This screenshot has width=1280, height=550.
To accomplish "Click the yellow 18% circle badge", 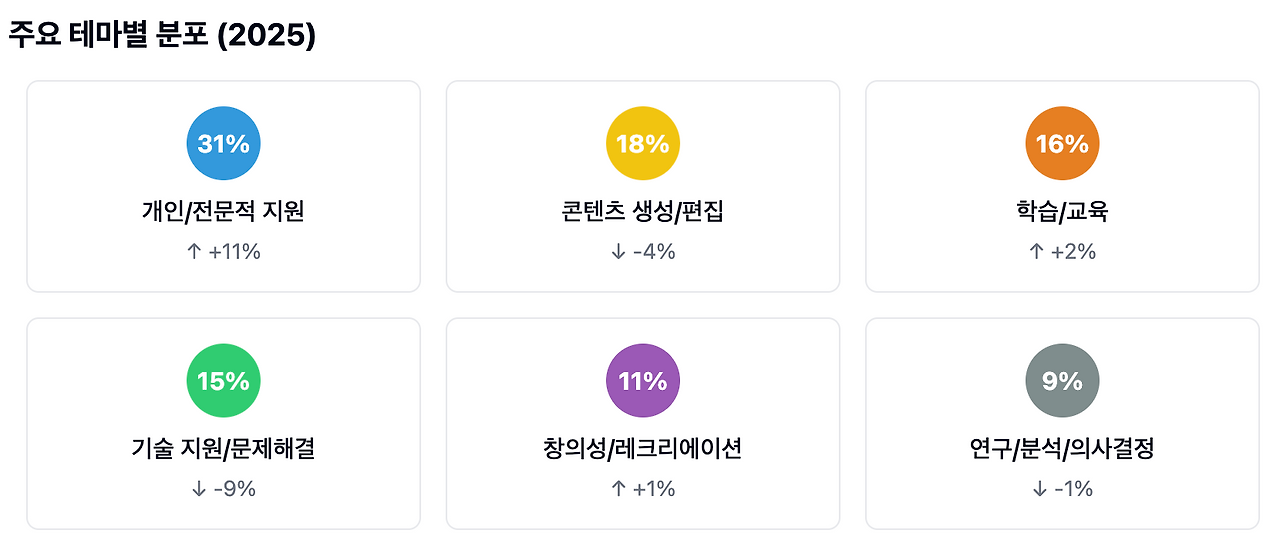I will click(643, 143).
